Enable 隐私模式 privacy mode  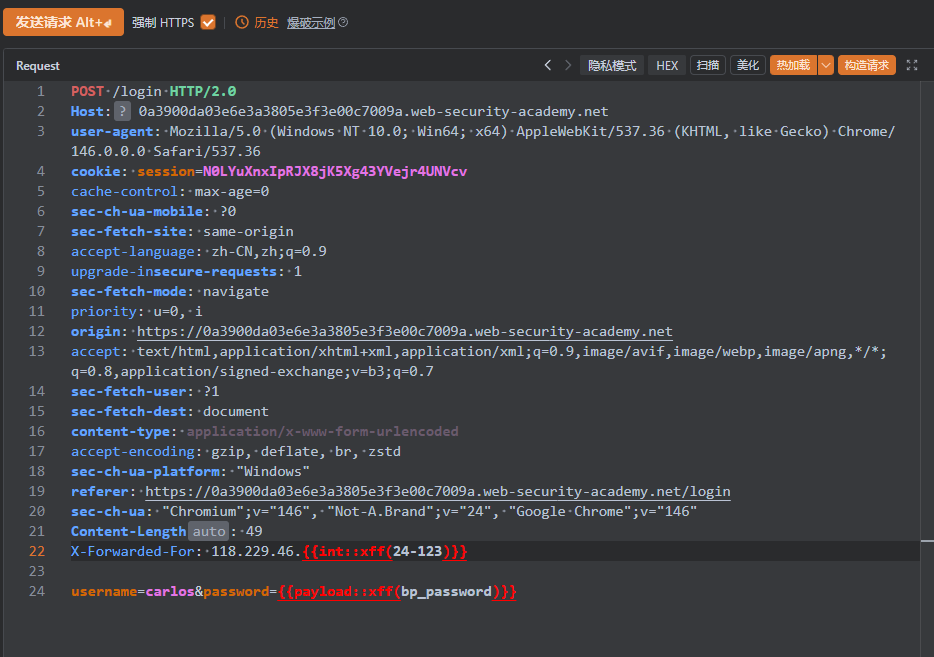pos(612,65)
